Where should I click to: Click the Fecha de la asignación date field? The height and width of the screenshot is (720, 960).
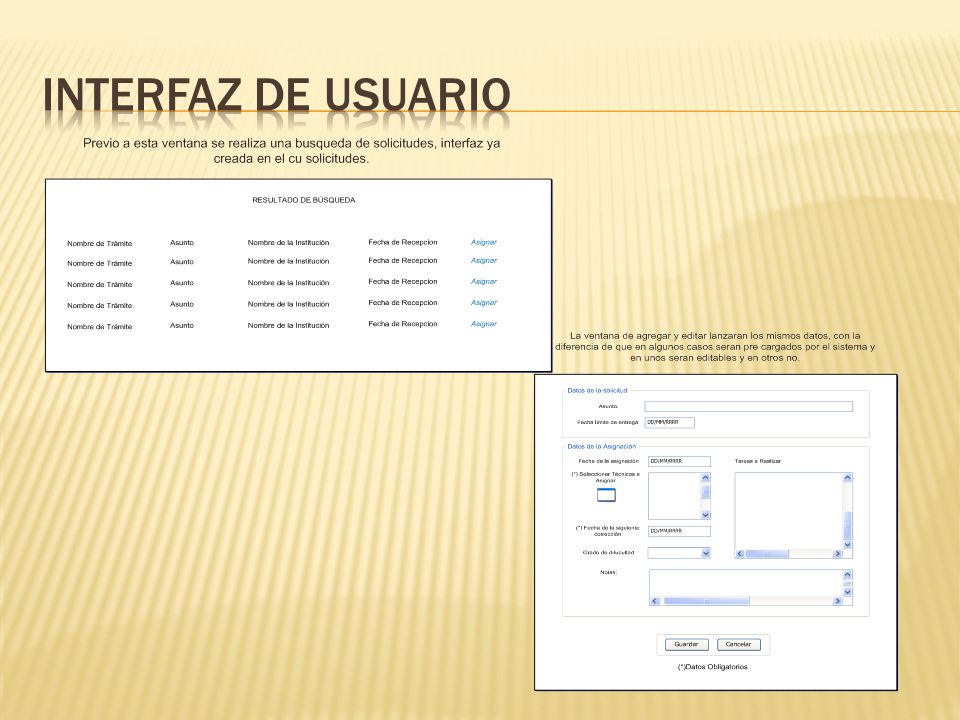679,461
